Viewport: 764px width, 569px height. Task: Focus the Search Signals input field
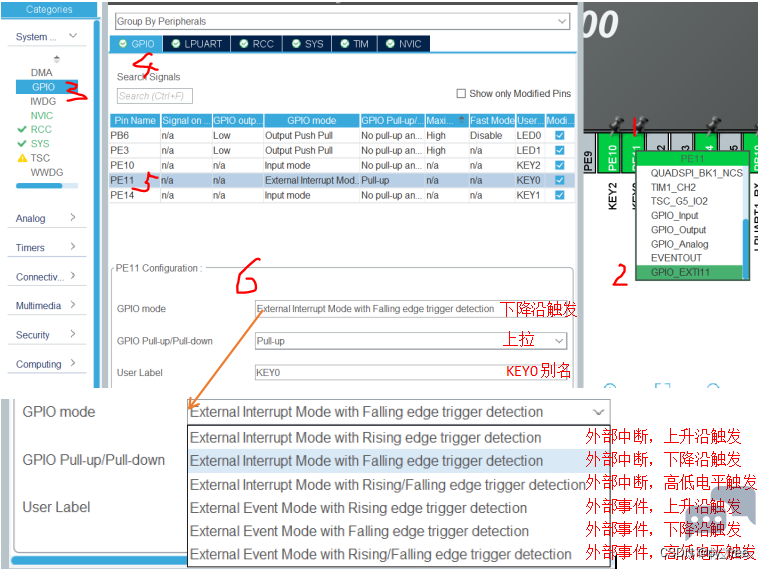pyautogui.click(x=155, y=96)
